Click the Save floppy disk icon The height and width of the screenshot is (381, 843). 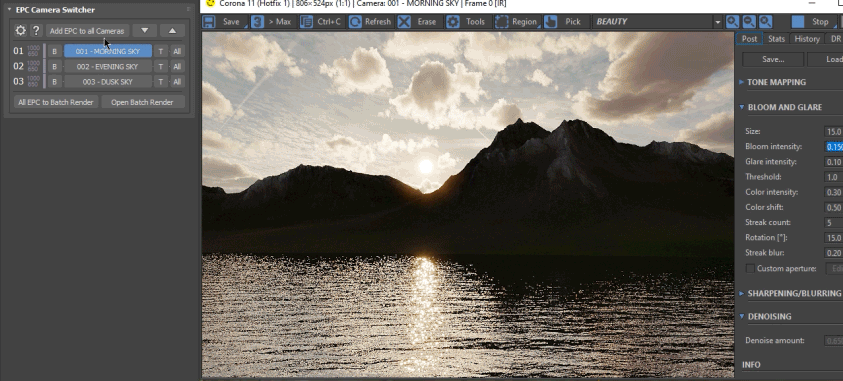tap(209, 21)
